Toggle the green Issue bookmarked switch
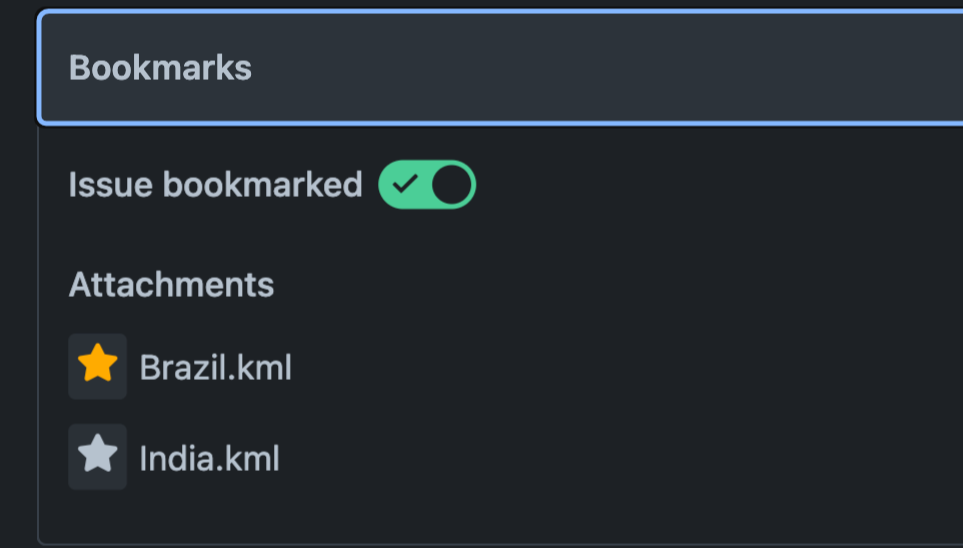Viewport: 963px width, 548px height. point(427,185)
